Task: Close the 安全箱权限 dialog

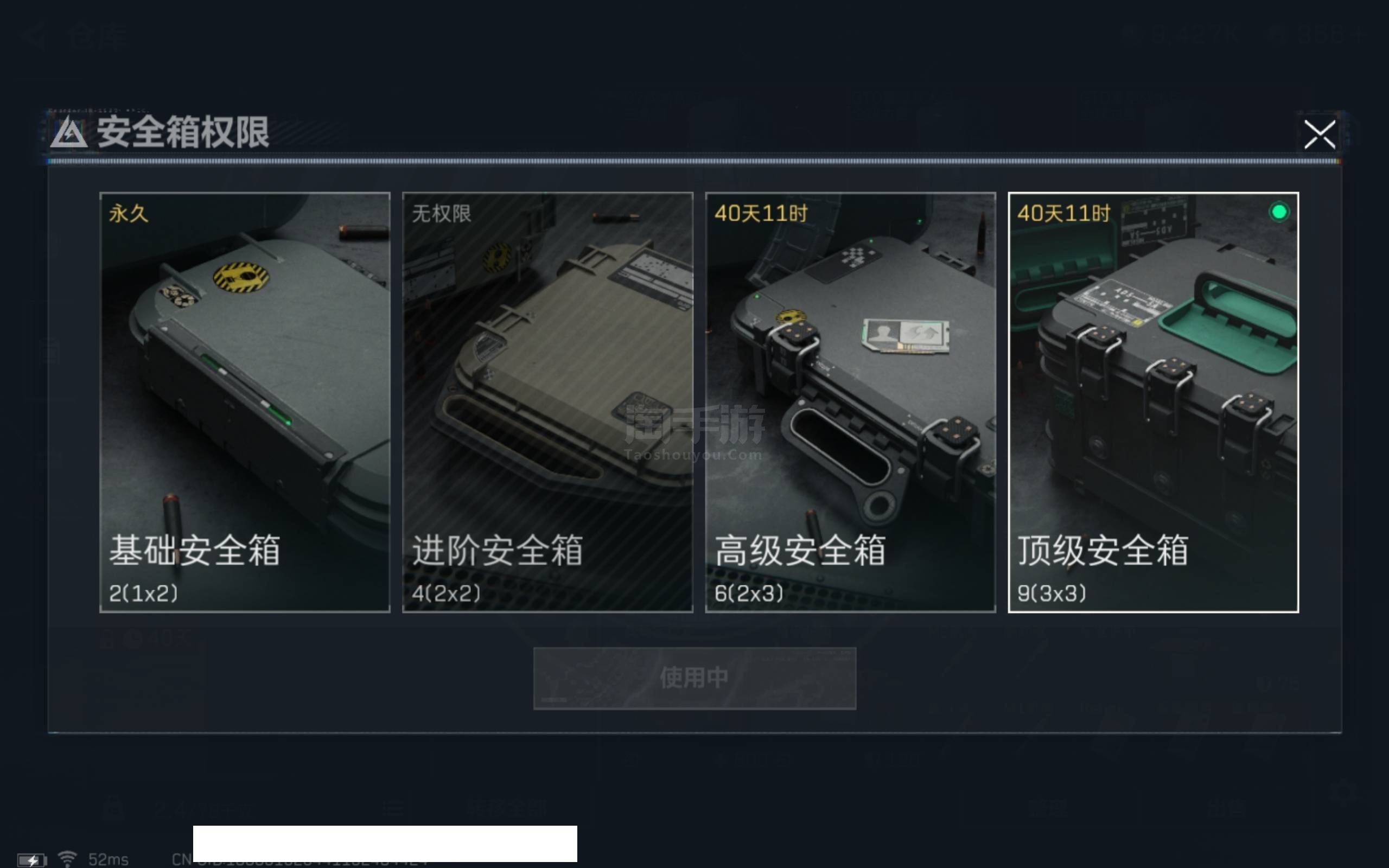Action: pos(1320,135)
